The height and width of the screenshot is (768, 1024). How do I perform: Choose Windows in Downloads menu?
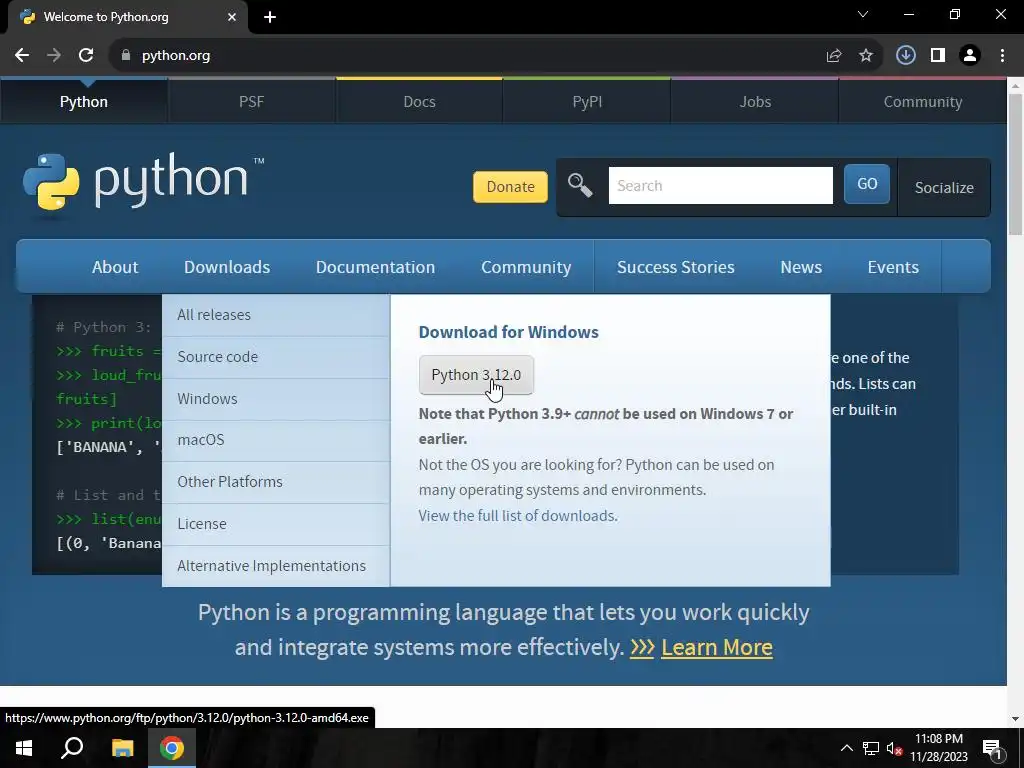click(276, 399)
